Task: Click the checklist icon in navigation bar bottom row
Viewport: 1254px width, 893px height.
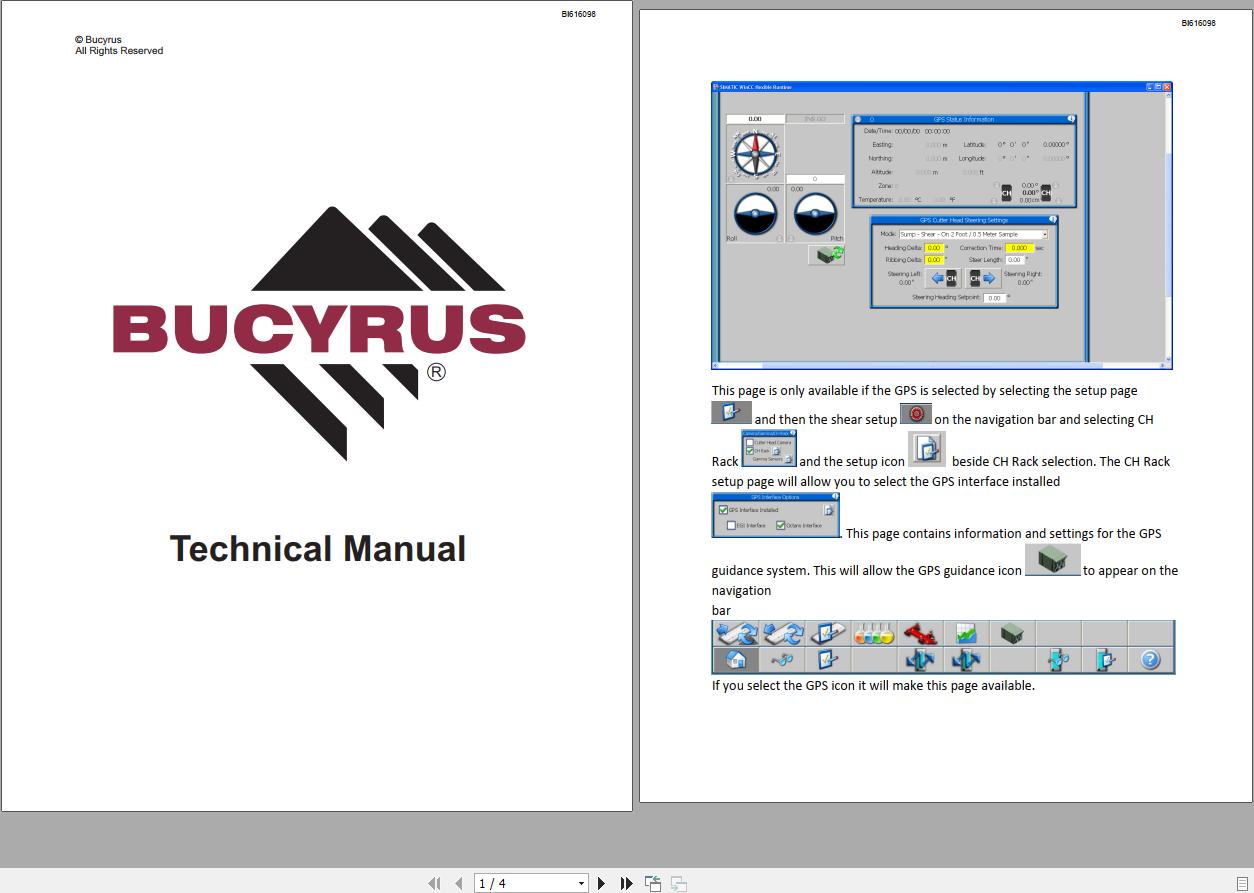Action: pyautogui.click(x=827, y=660)
